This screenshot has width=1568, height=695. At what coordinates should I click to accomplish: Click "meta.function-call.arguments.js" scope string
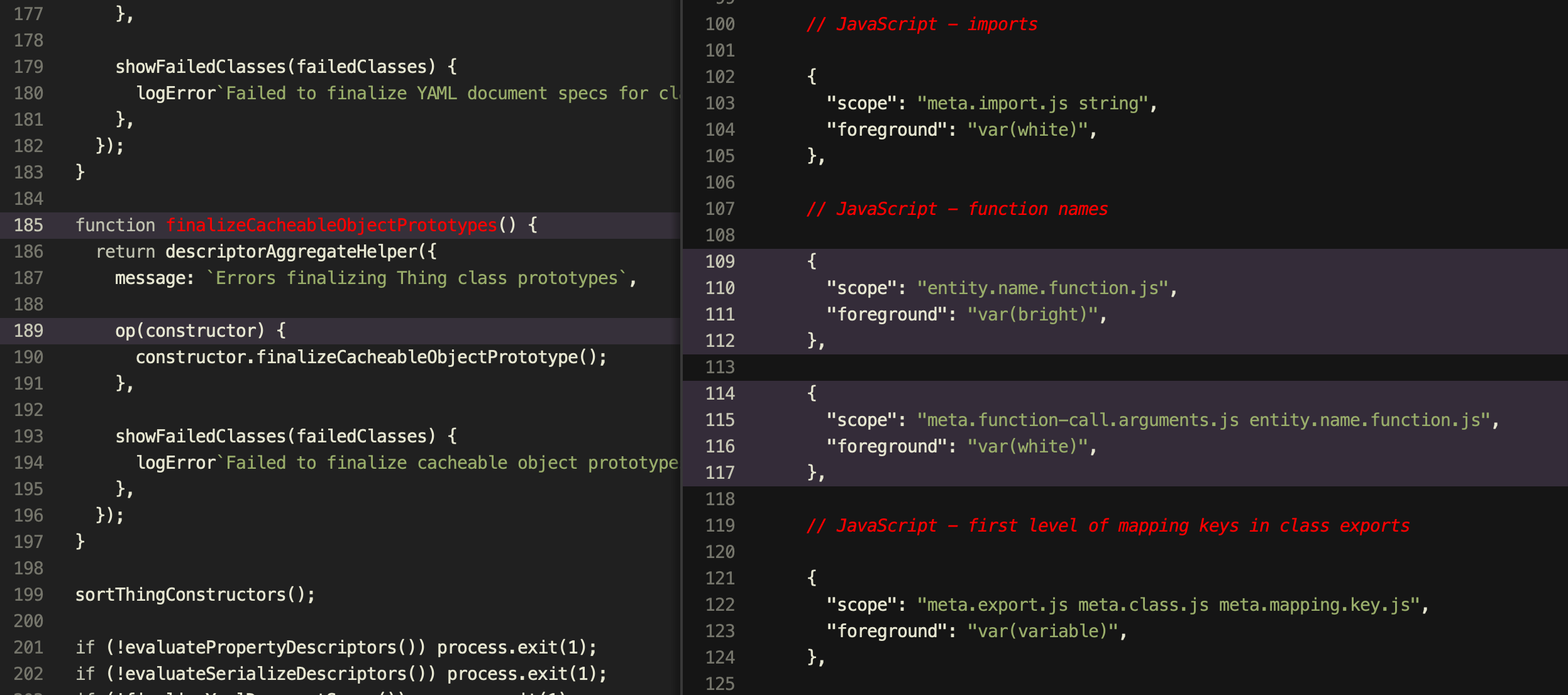pyautogui.click(x=1078, y=420)
